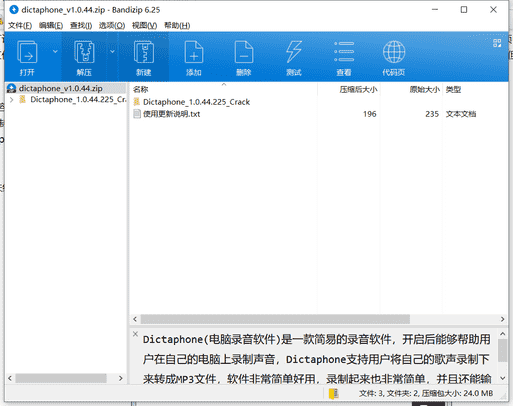Click the 235 original size value
The image size is (513, 406).
[x=432, y=114]
